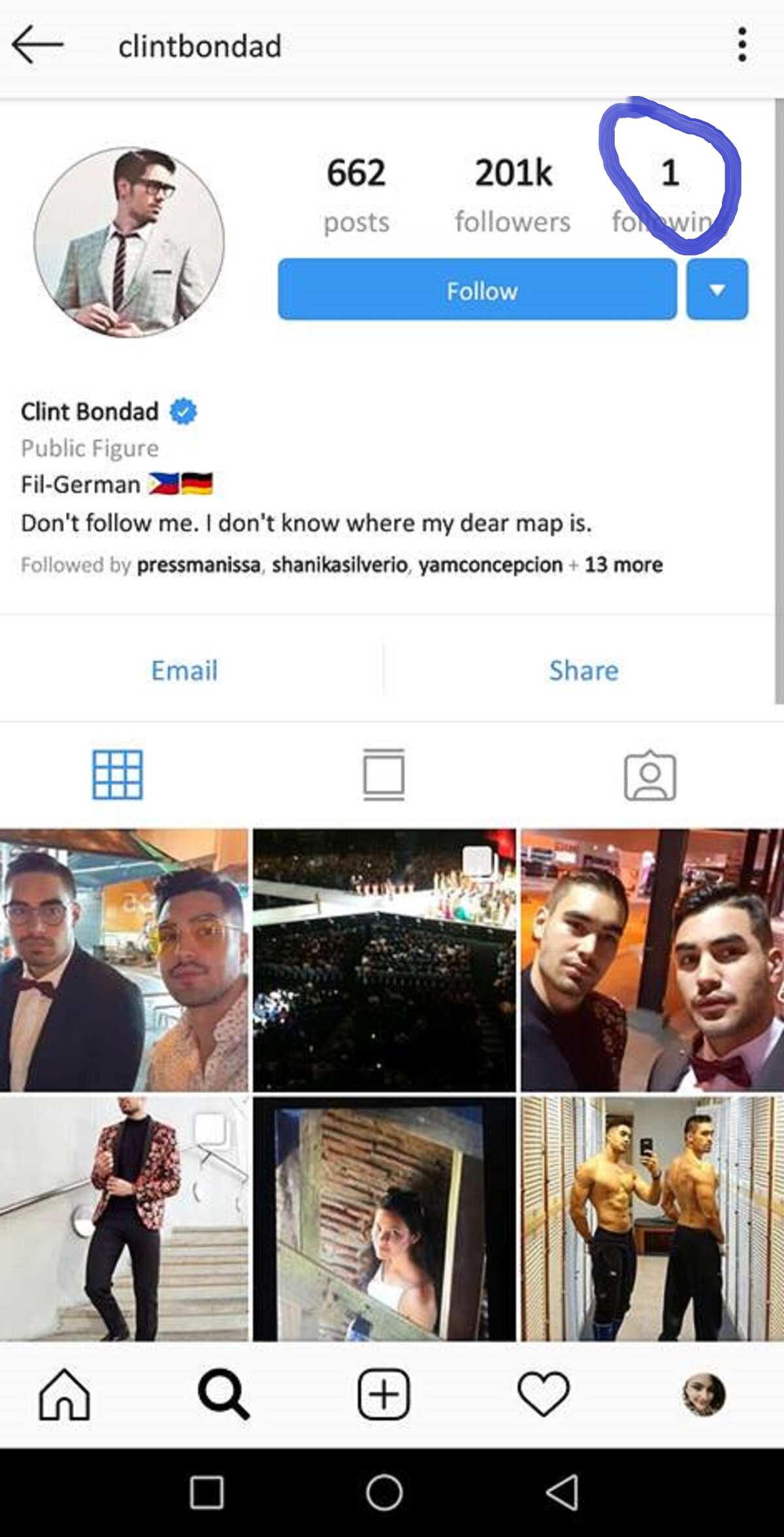784x1537 pixels.
Task: Switch to single-column list view tab
Action: [x=384, y=775]
